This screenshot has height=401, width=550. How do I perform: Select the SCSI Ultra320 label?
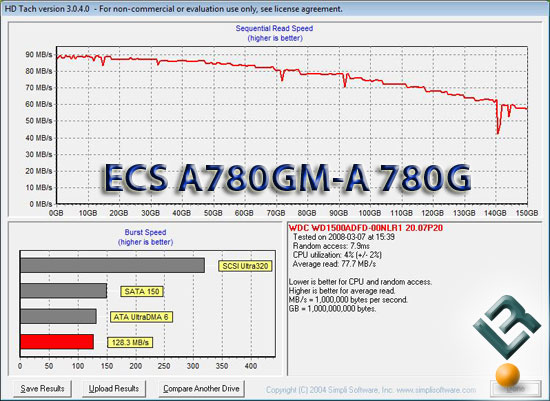(245, 266)
